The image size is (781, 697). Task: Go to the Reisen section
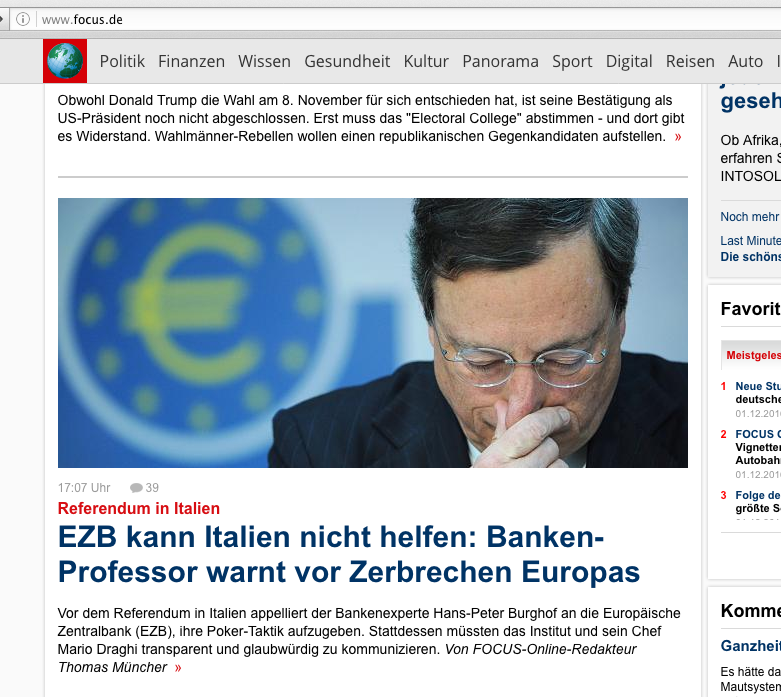690,61
